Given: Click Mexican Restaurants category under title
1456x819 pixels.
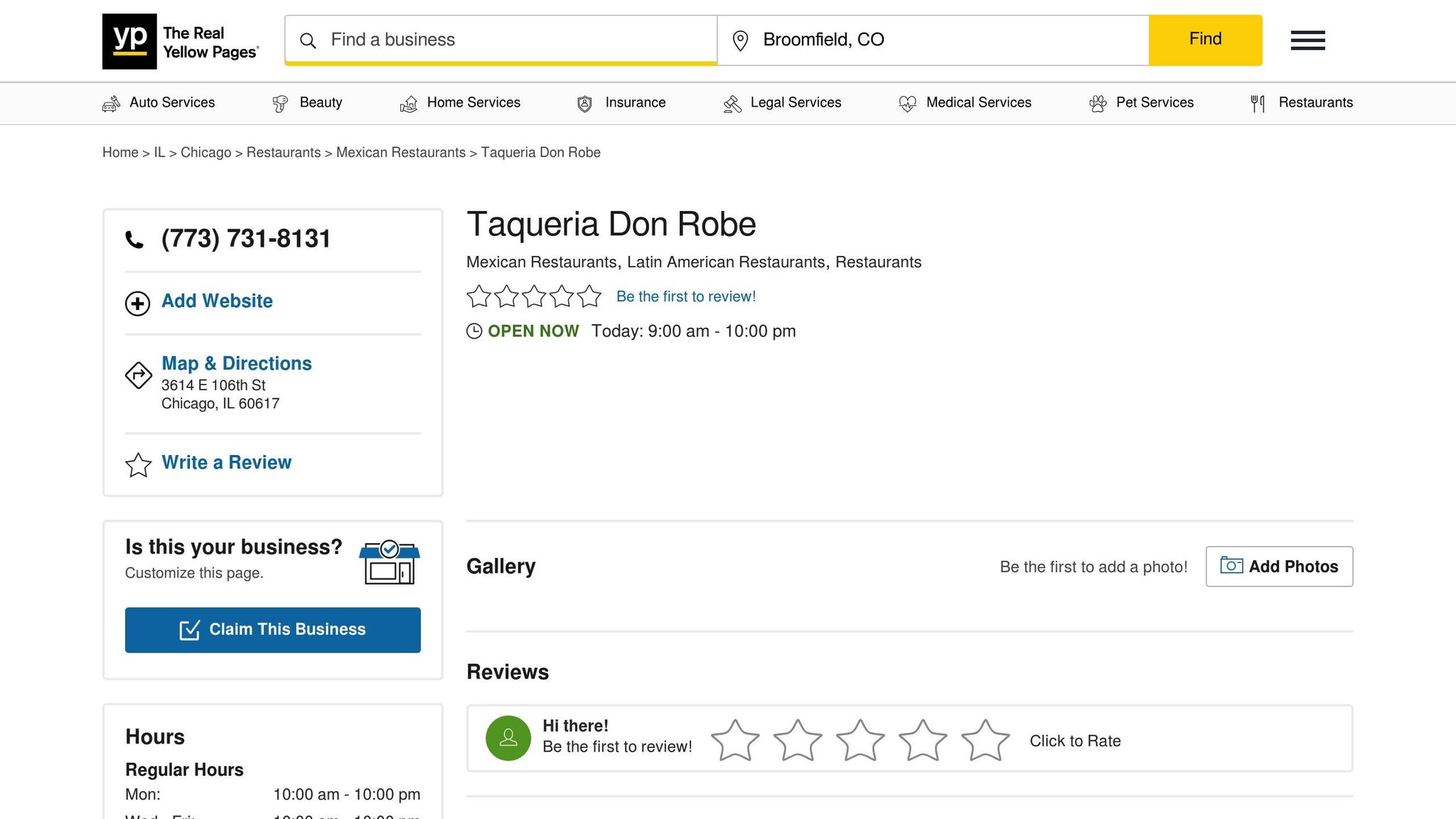Looking at the screenshot, I should pos(542,262).
